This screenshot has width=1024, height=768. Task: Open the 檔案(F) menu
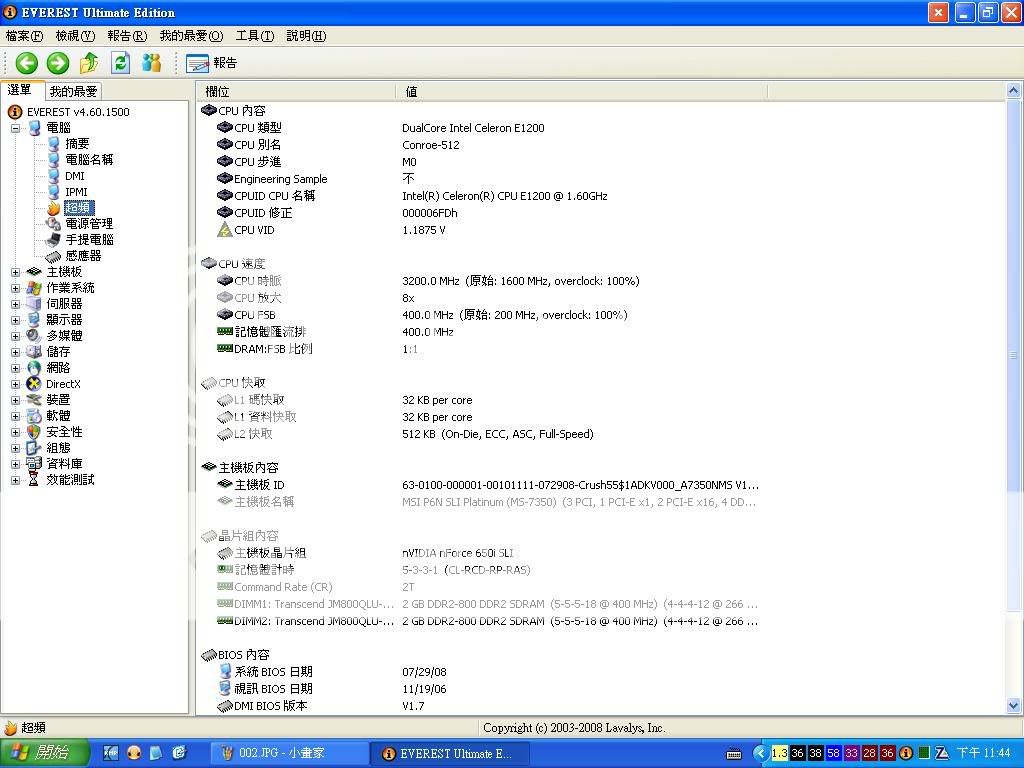(24, 36)
